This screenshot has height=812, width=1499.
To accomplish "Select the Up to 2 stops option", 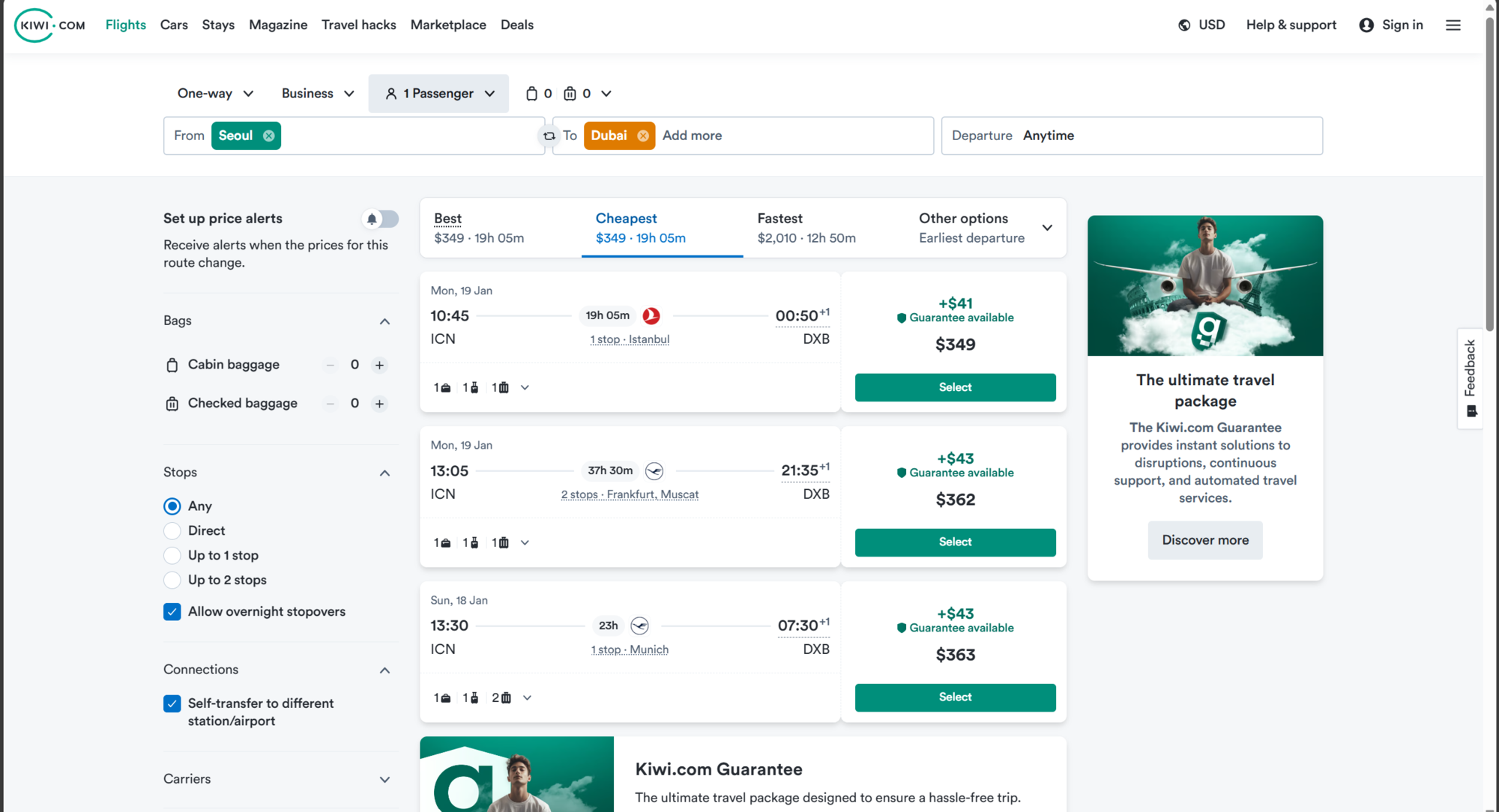I will (x=172, y=581).
